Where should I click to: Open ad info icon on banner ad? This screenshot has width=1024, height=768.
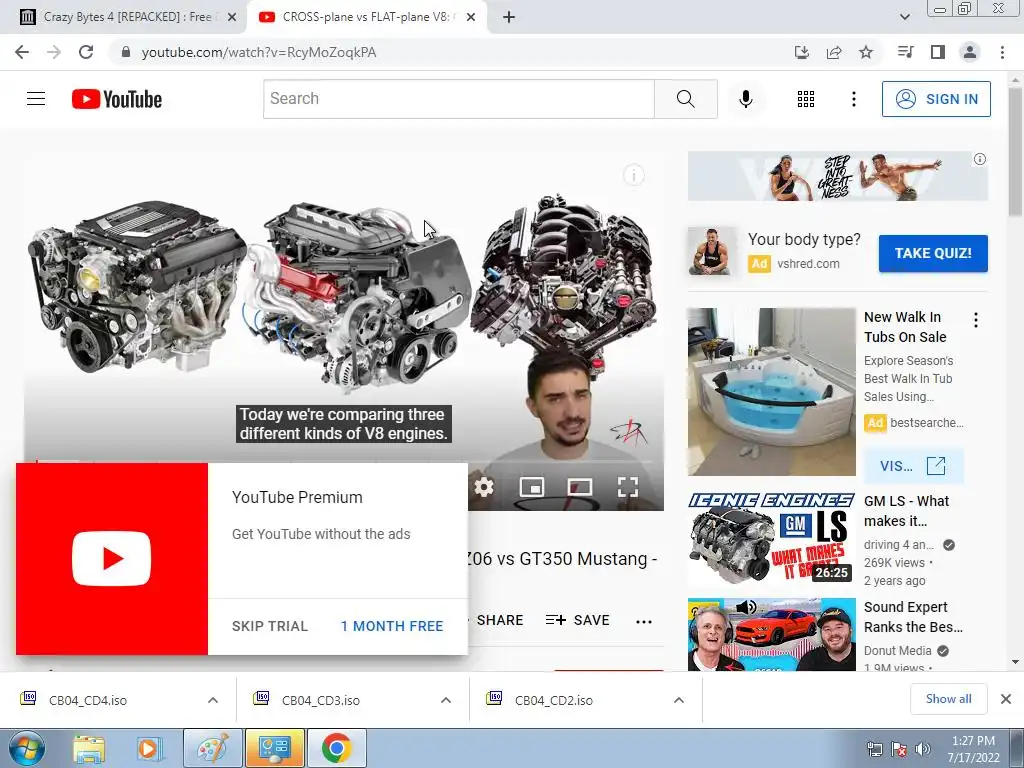(x=980, y=159)
